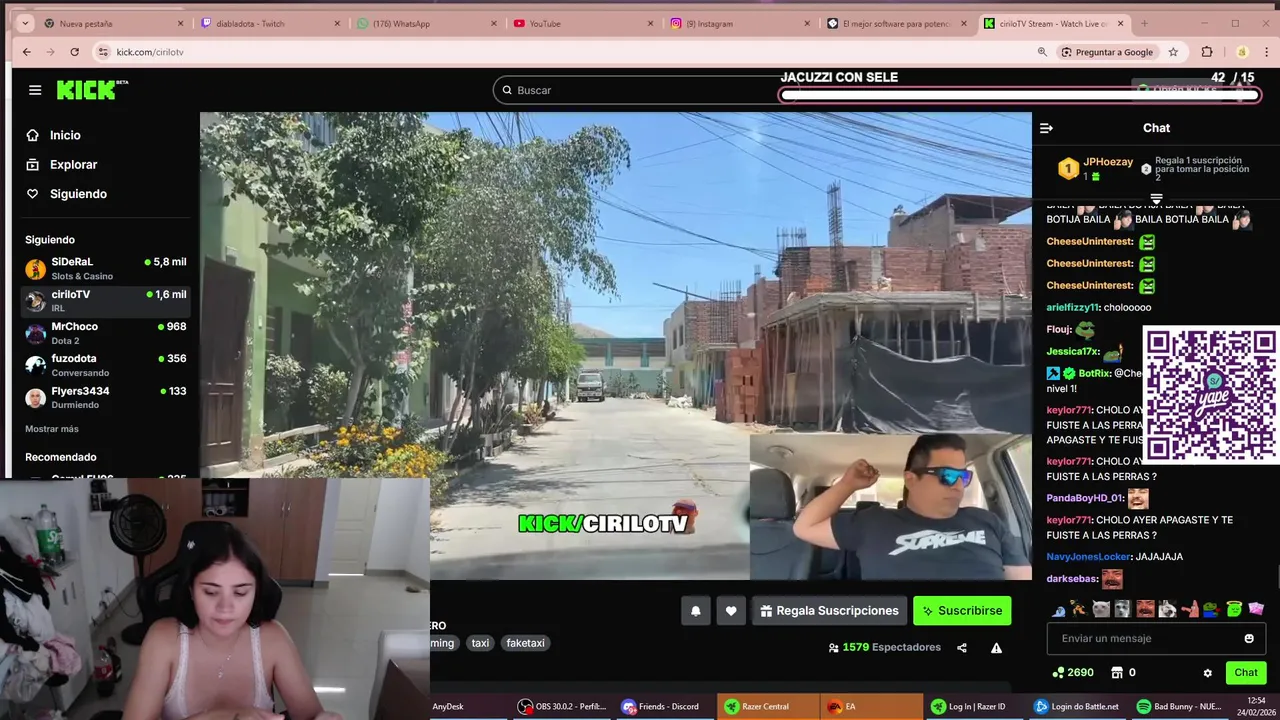Switch to Nueva pestaña browser tab

pos(112,23)
